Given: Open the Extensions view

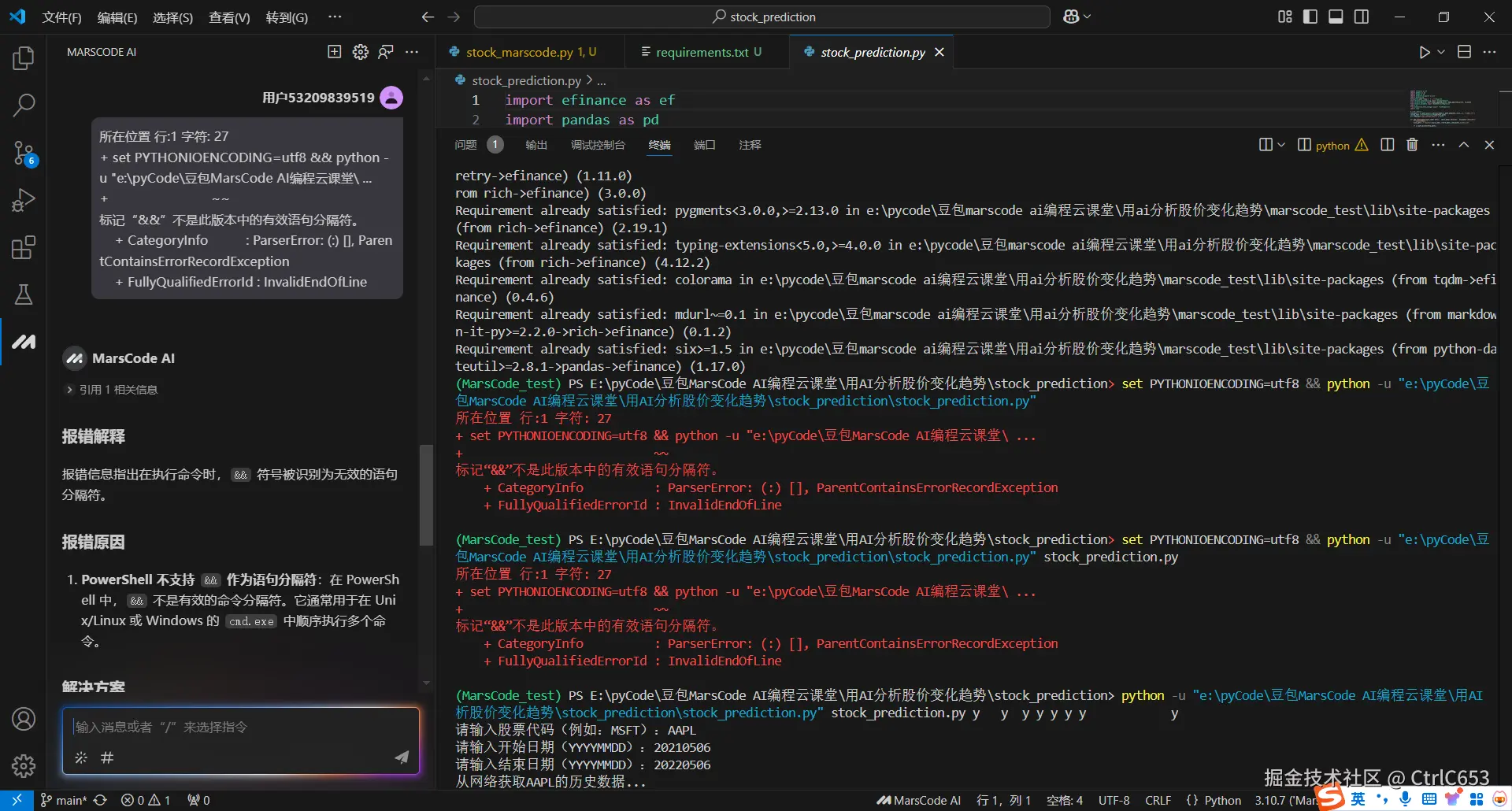Looking at the screenshot, I should 24,247.
